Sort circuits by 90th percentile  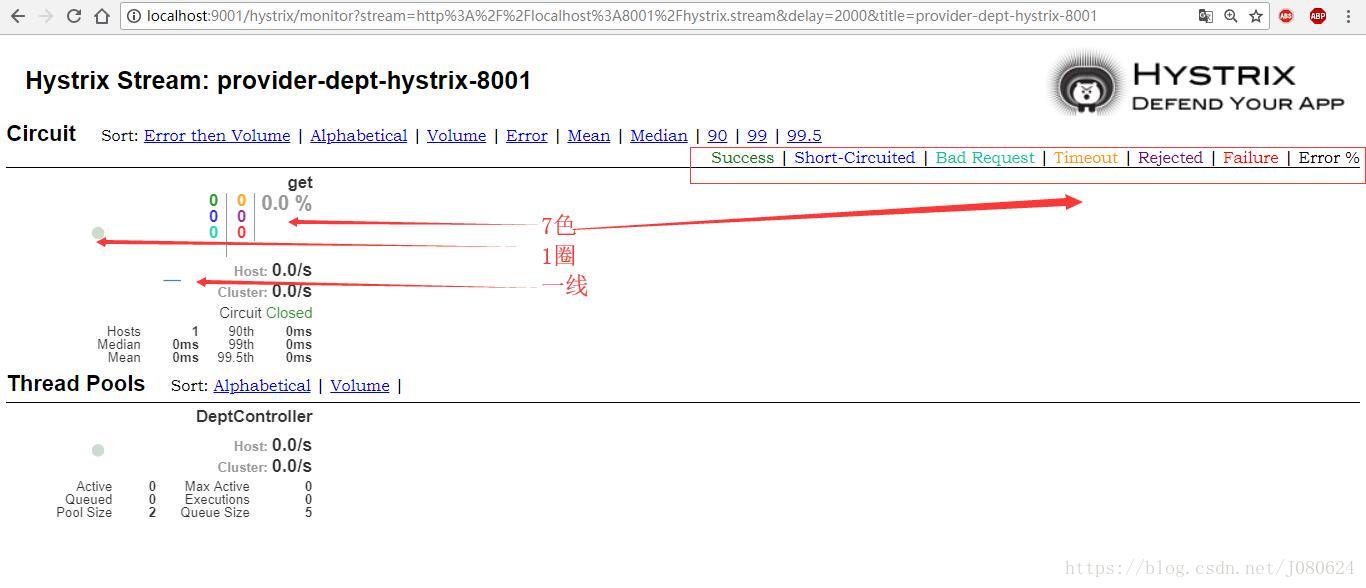717,136
